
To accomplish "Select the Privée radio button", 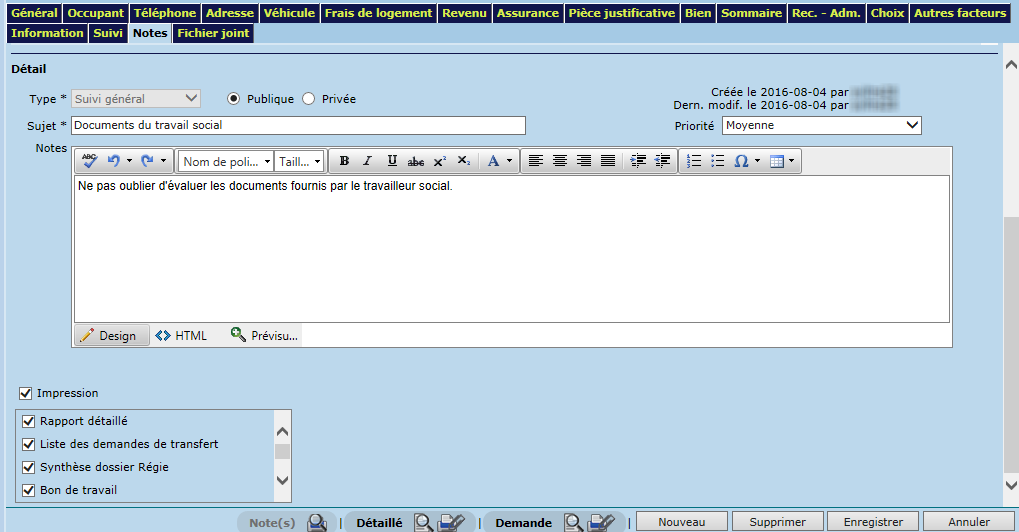I will [308, 99].
